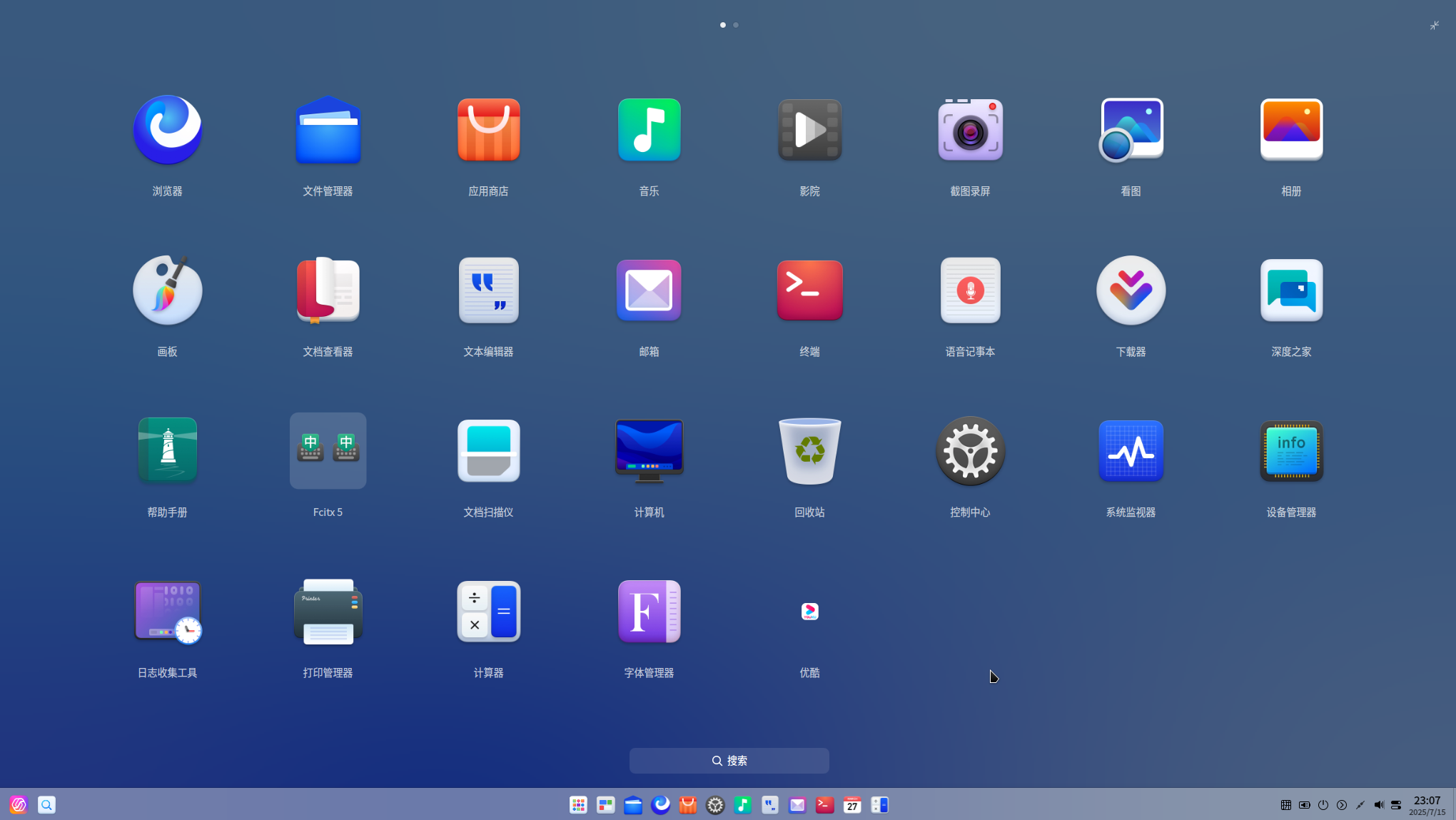Click the 搜索 search field
Image resolution: width=1456 pixels, height=820 pixels.
(x=729, y=761)
